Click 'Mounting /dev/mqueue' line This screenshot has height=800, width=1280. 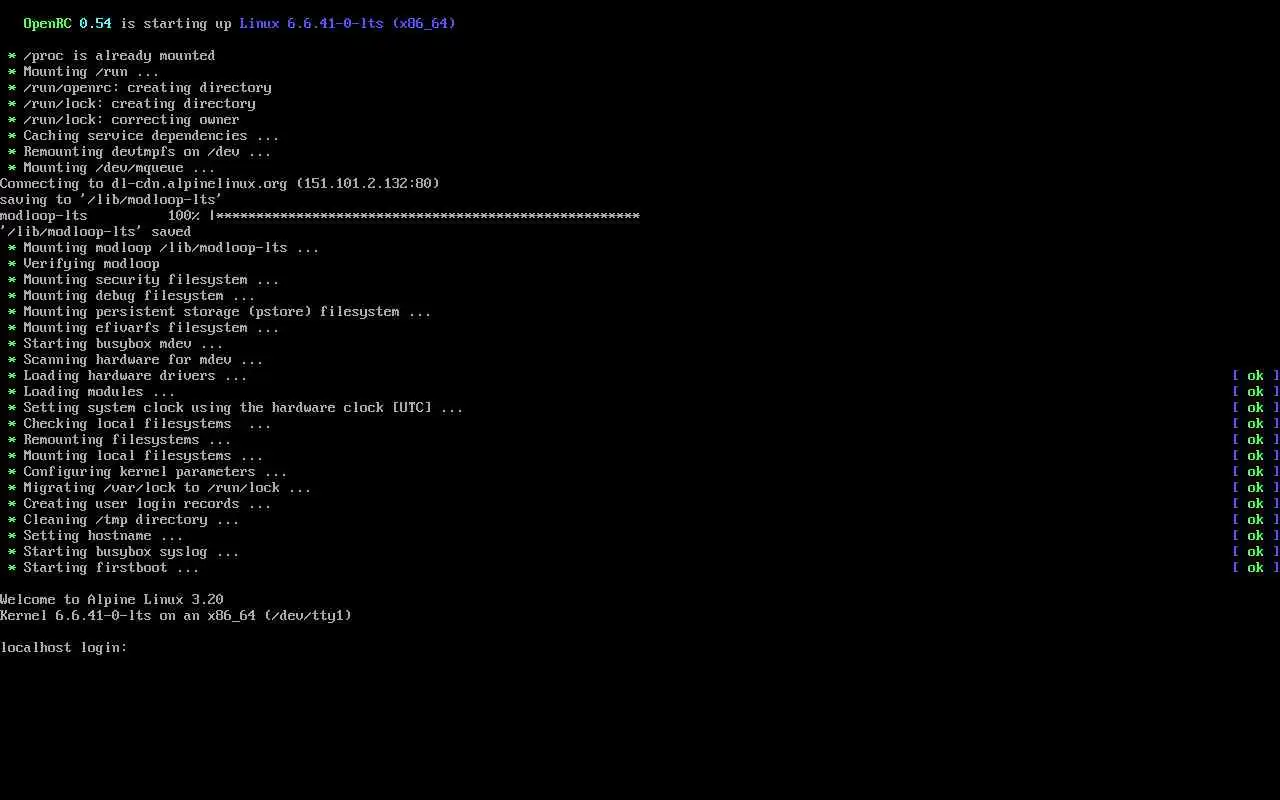point(112,167)
